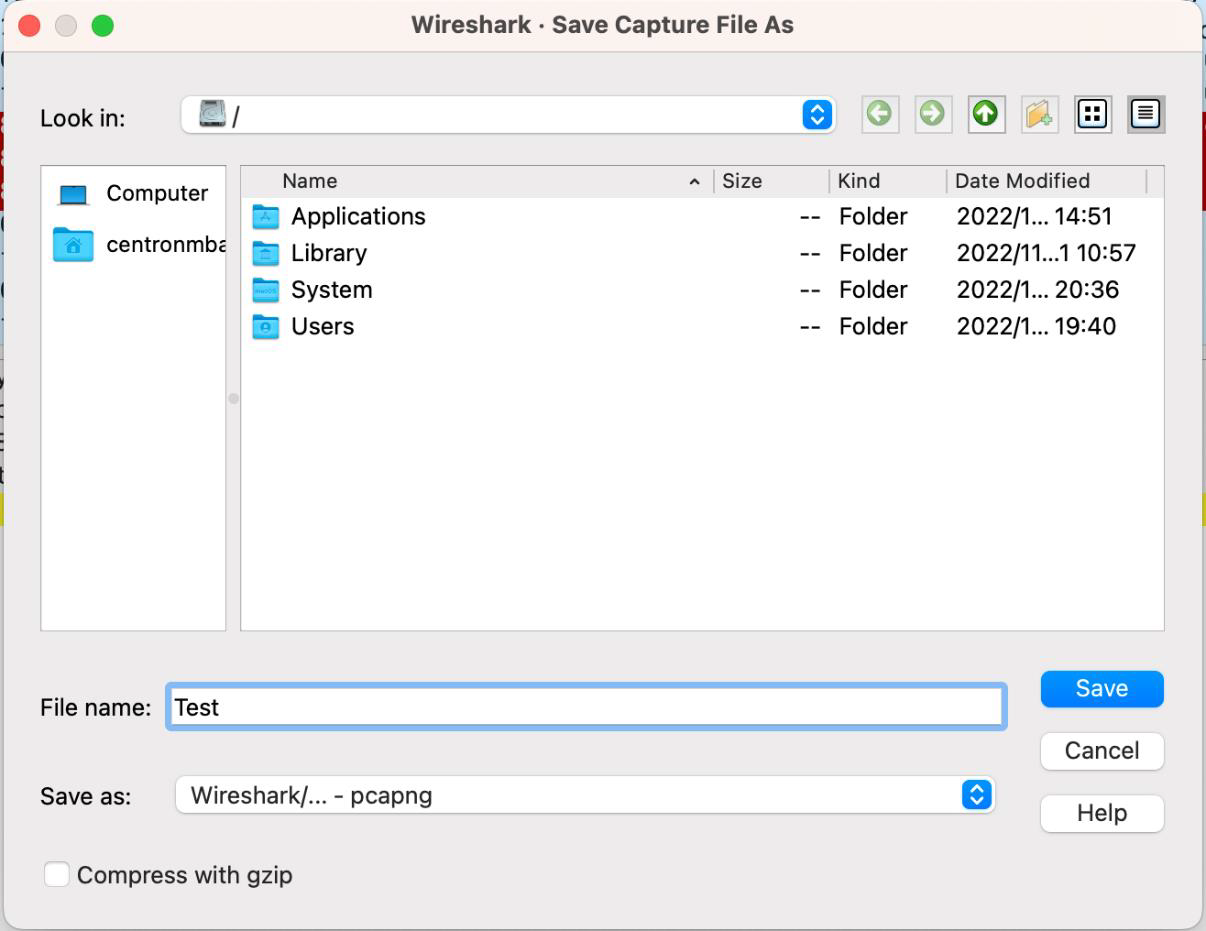Expand the Save as file type dropdown

pyautogui.click(x=976, y=795)
